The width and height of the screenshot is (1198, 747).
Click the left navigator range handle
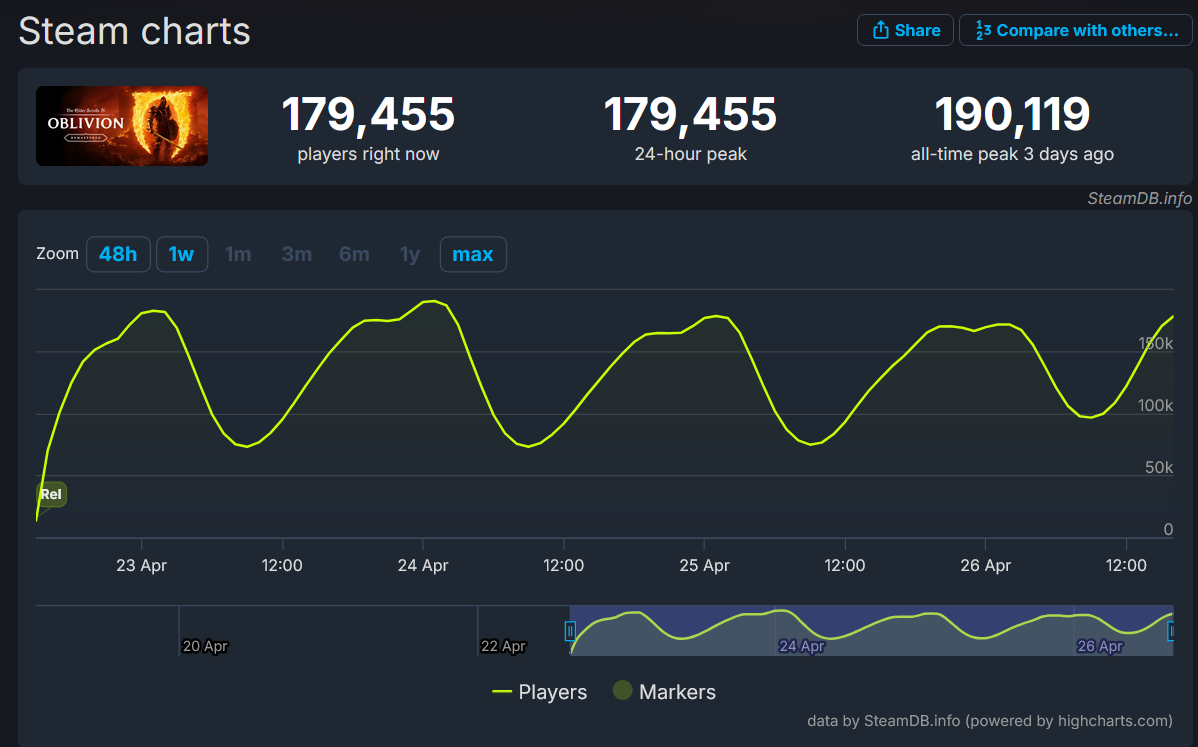(570, 631)
